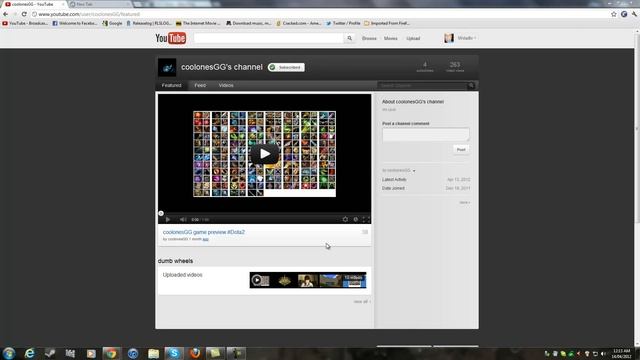Click the YouTube logo
Screen dimensions: 640x360
coord(171,38)
